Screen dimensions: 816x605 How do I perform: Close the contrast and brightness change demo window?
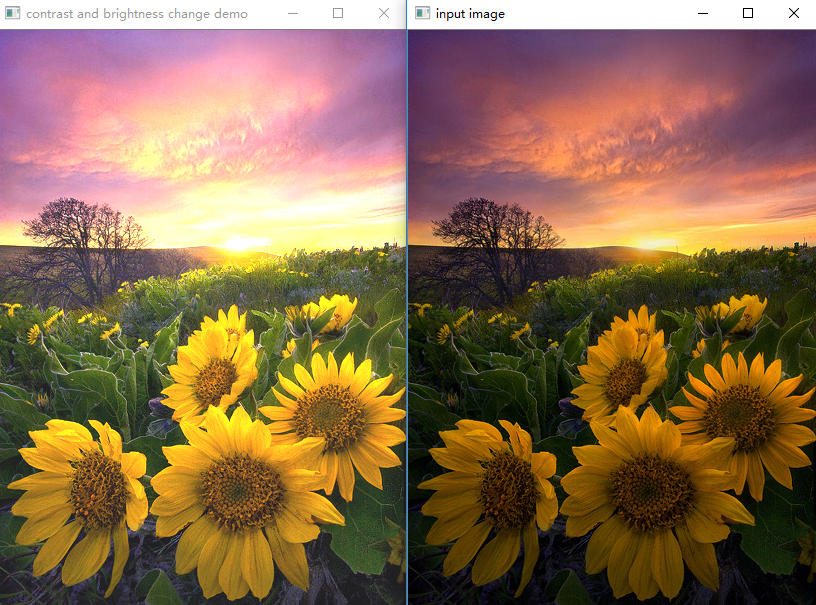tap(383, 13)
